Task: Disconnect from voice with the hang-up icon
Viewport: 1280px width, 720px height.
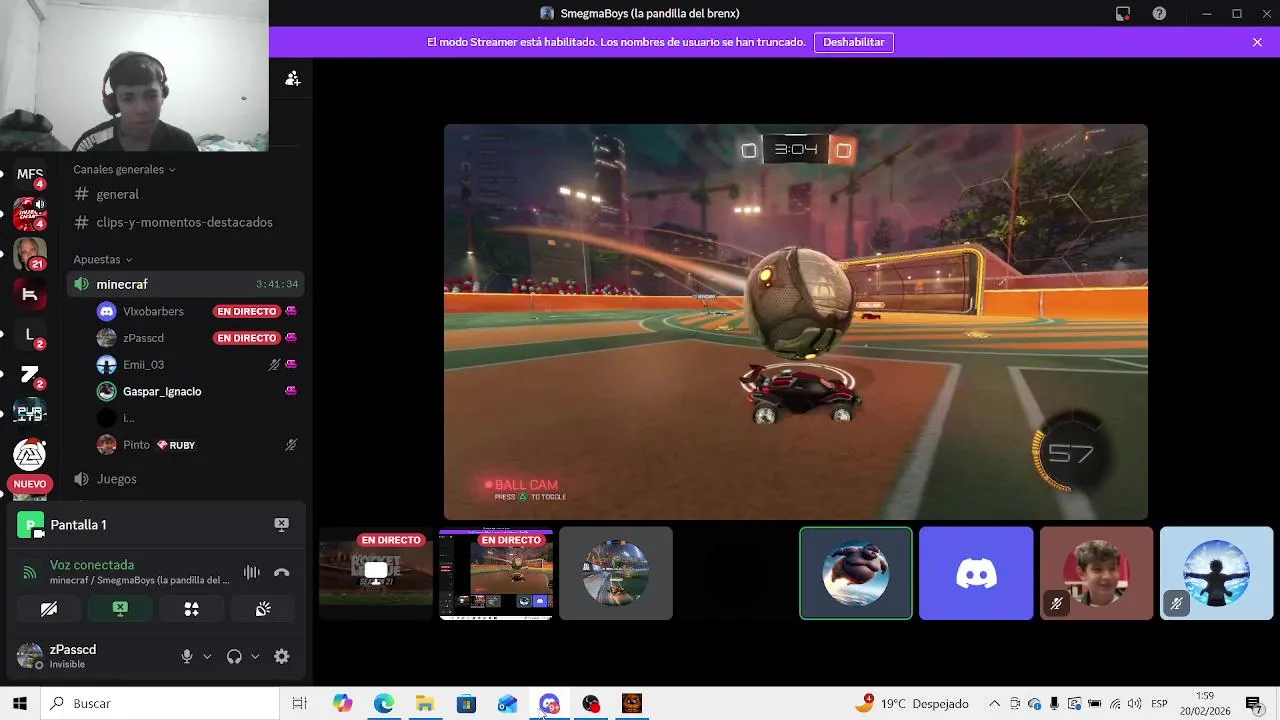Action: 282,573
